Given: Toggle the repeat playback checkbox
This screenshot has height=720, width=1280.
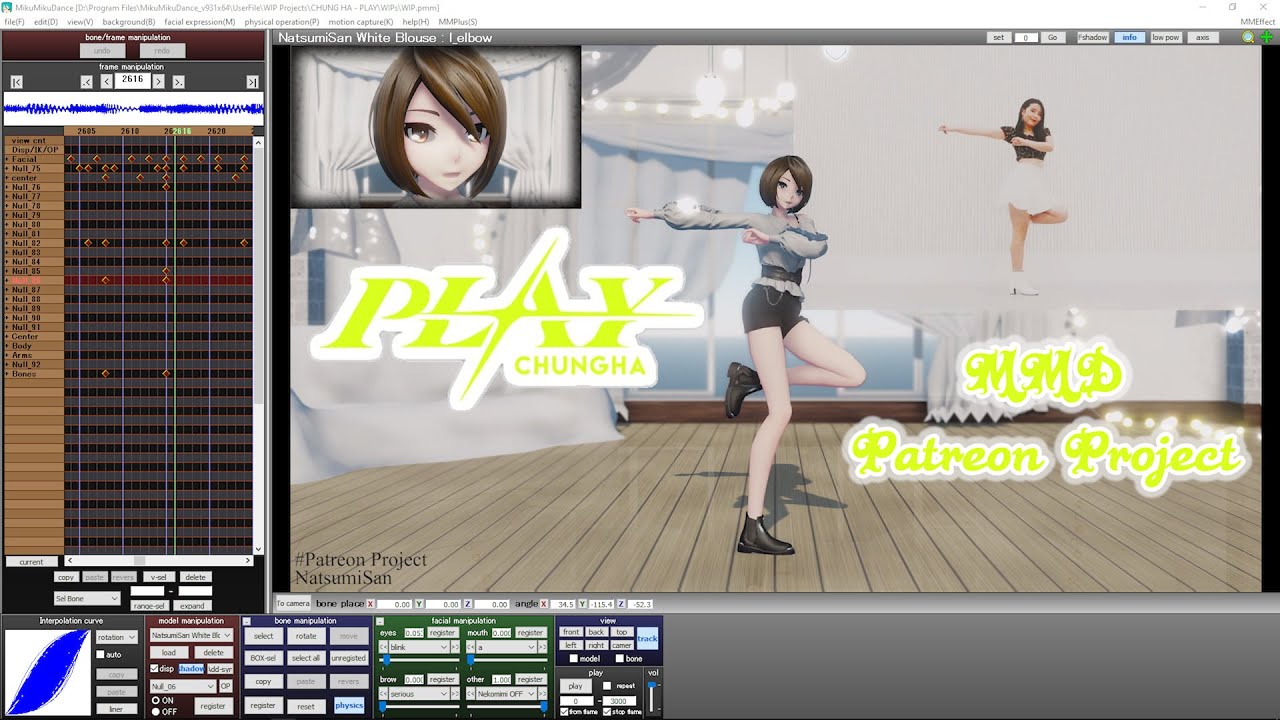Looking at the screenshot, I should [608, 686].
